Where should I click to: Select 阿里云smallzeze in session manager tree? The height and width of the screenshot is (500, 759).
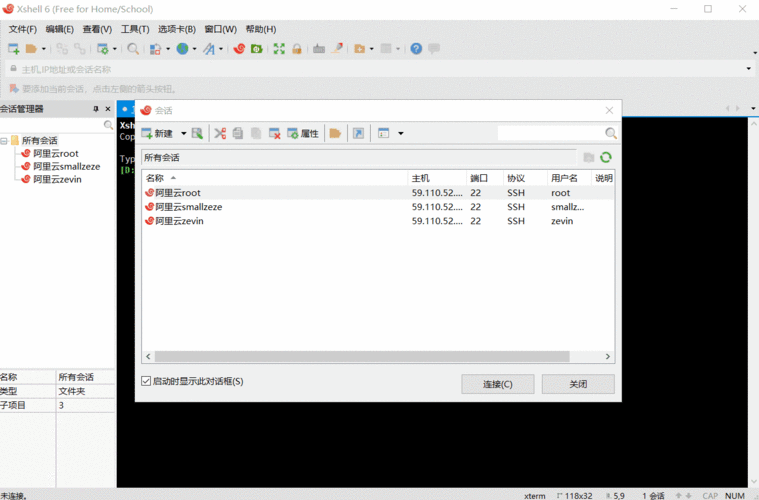coord(66,167)
